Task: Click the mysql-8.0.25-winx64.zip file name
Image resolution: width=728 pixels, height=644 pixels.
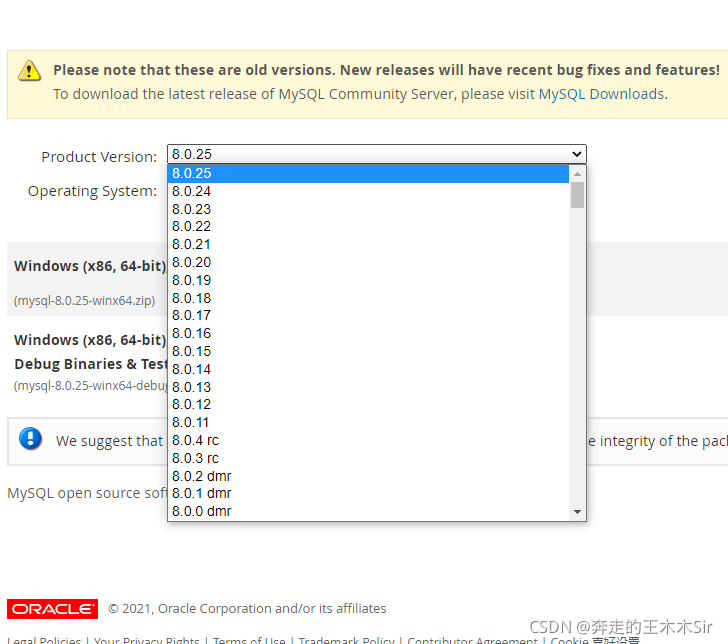Action: [84, 301]
